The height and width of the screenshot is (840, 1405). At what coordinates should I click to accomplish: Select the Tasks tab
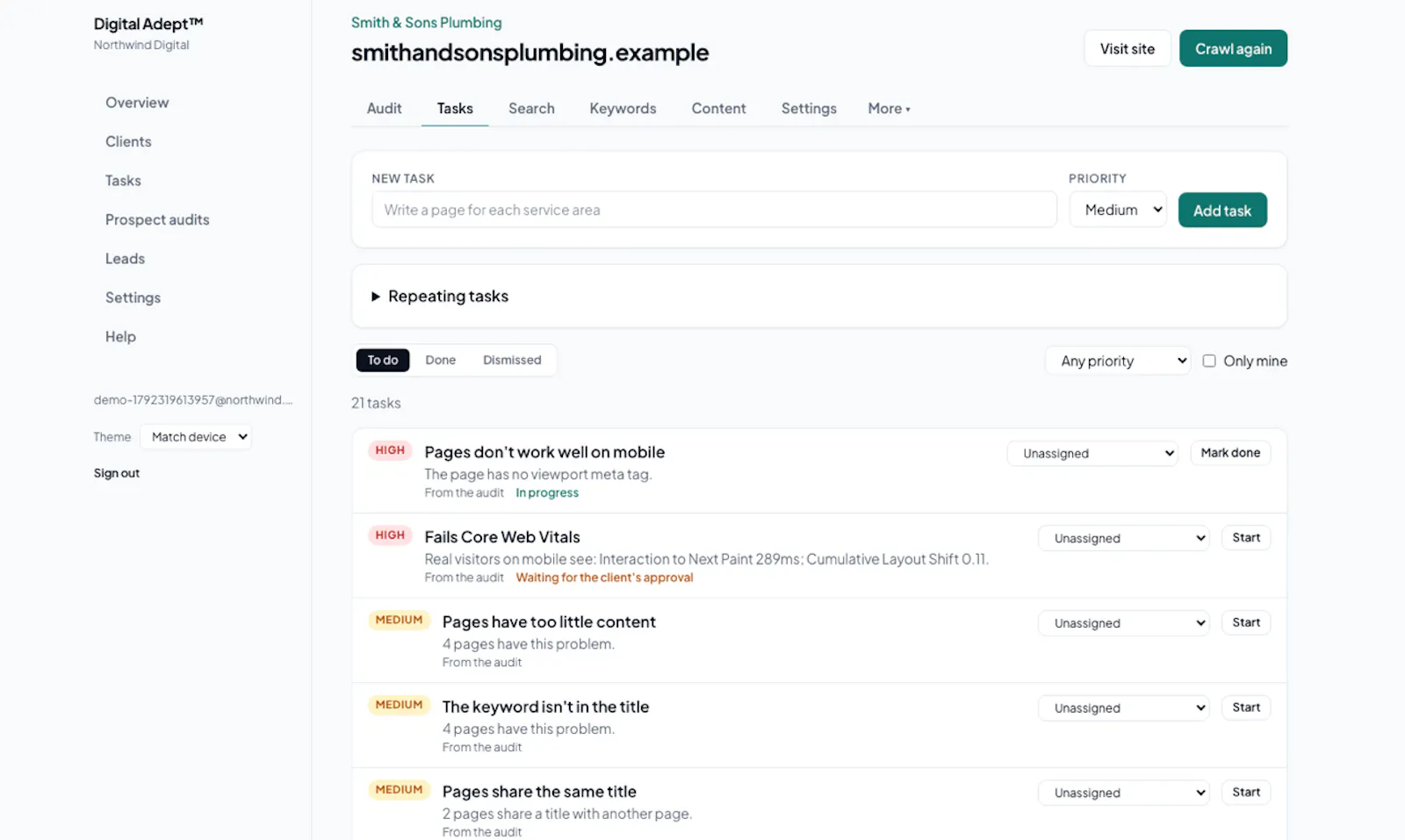pyautogui.click(x=455, y=109)
